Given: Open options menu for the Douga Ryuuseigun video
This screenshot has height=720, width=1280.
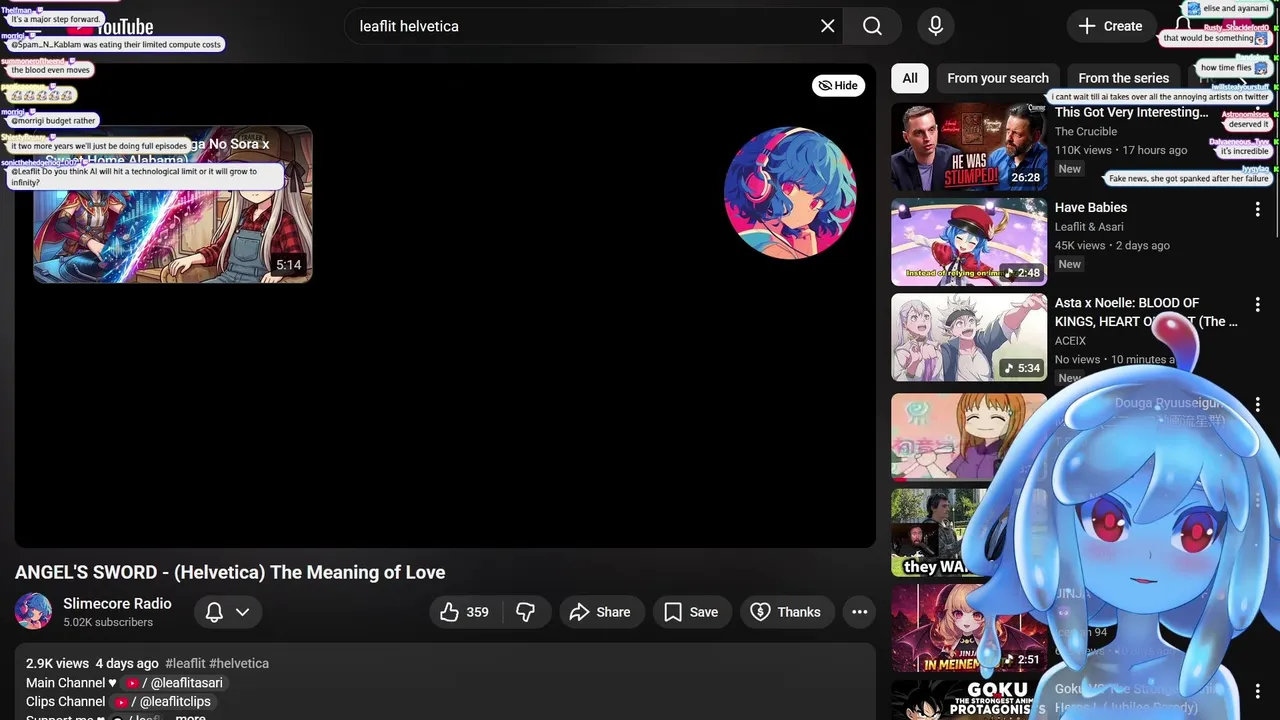Looking at the screenshot, I should [1257, 405].
